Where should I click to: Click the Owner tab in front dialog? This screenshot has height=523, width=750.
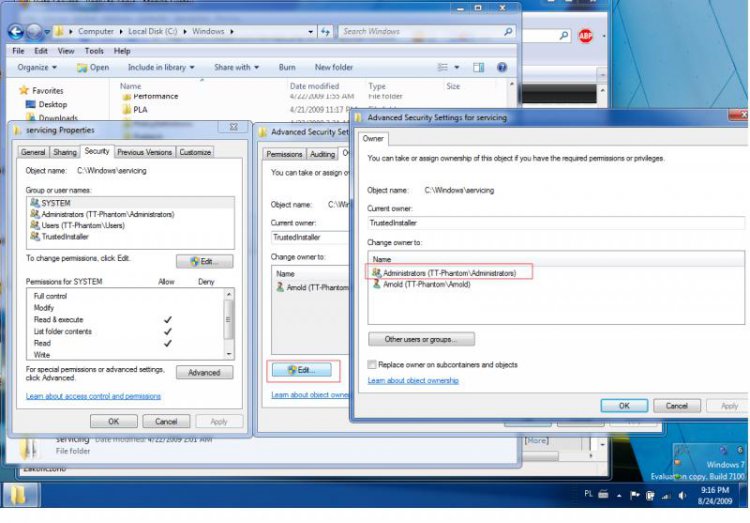click(x=373, y=139)
